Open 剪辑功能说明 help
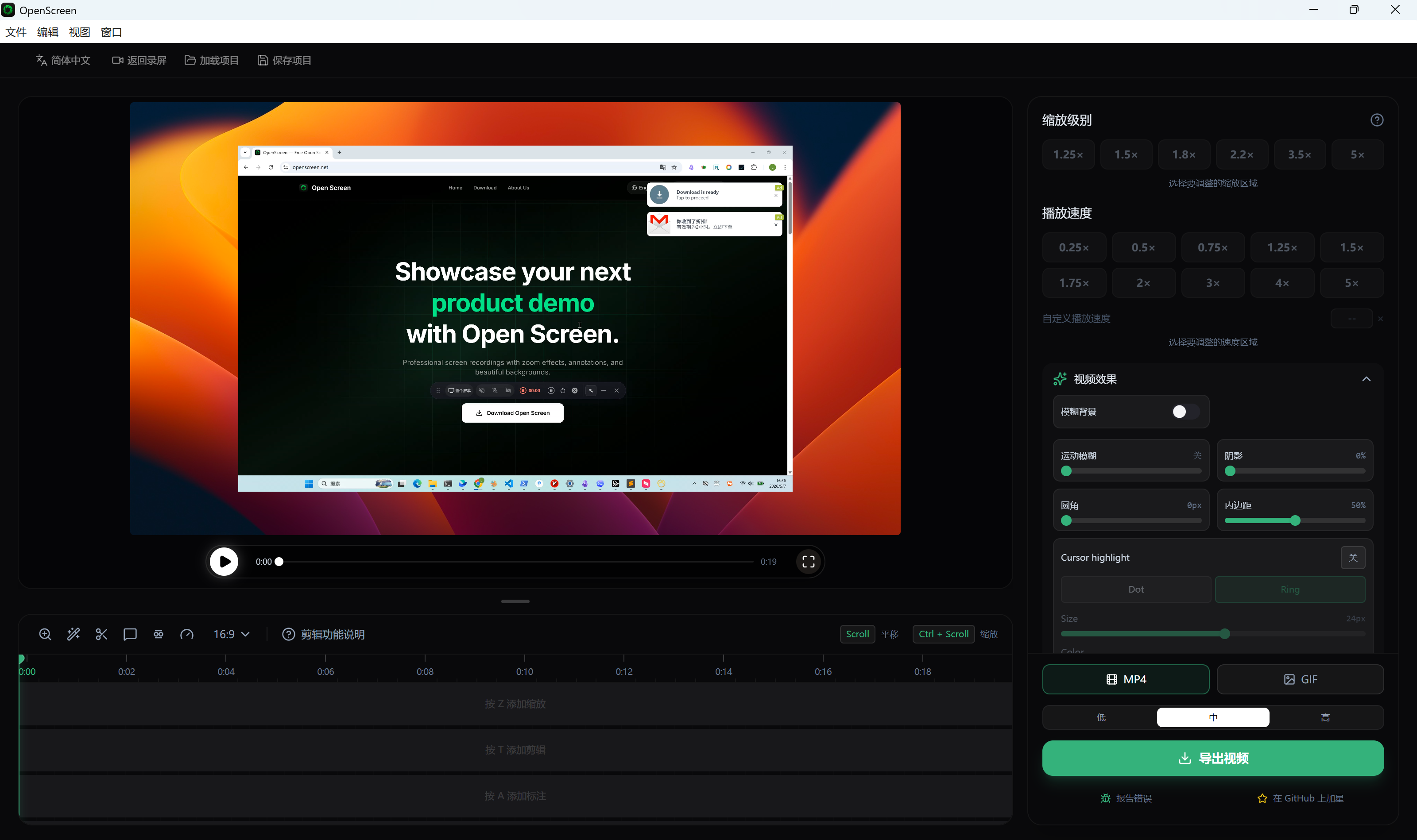The width and height of the screenshot is (1417, 840). pyautogui.click(x=323, y=634)
